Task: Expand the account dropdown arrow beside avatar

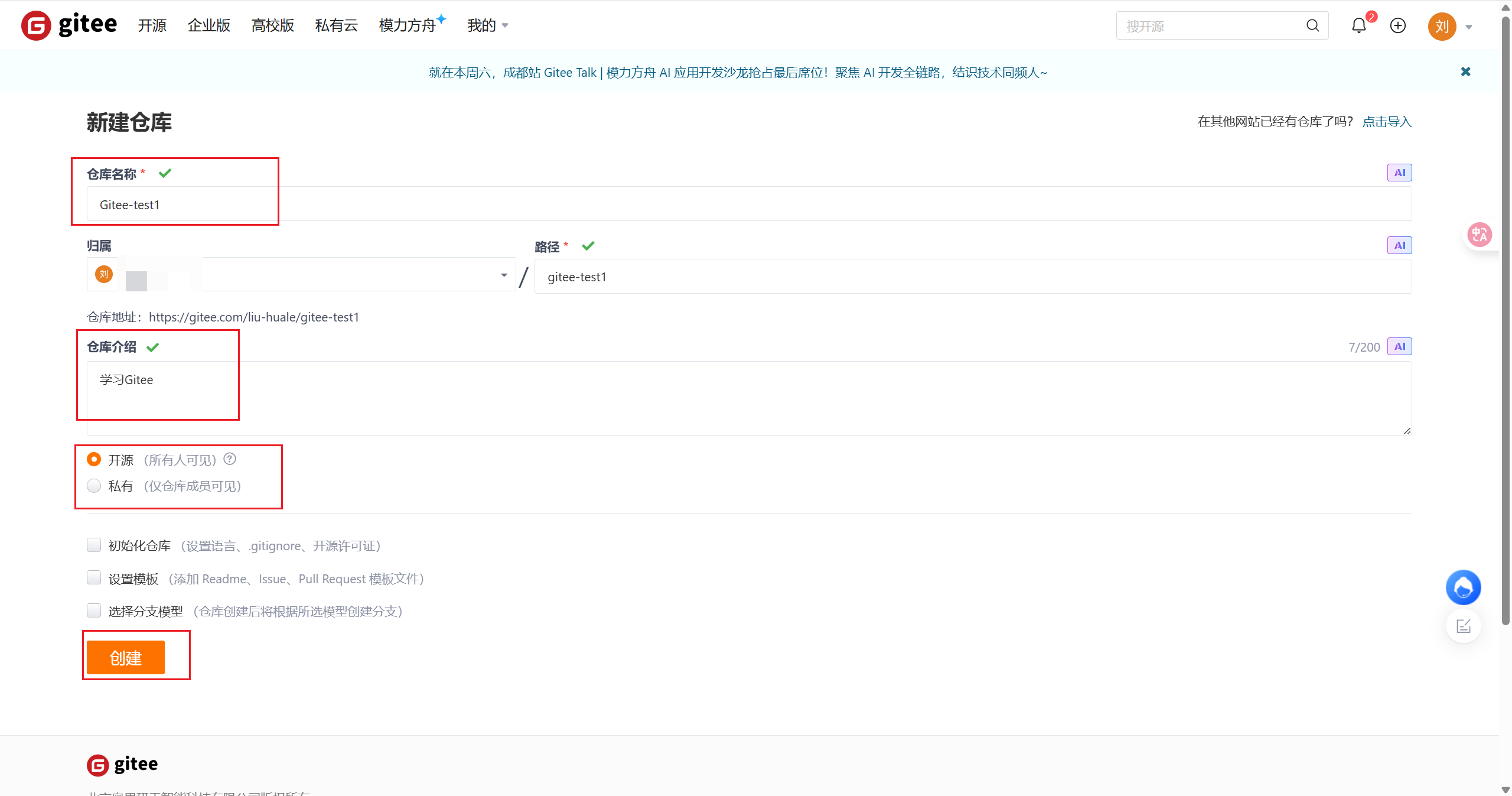Action: point(1469,27)
